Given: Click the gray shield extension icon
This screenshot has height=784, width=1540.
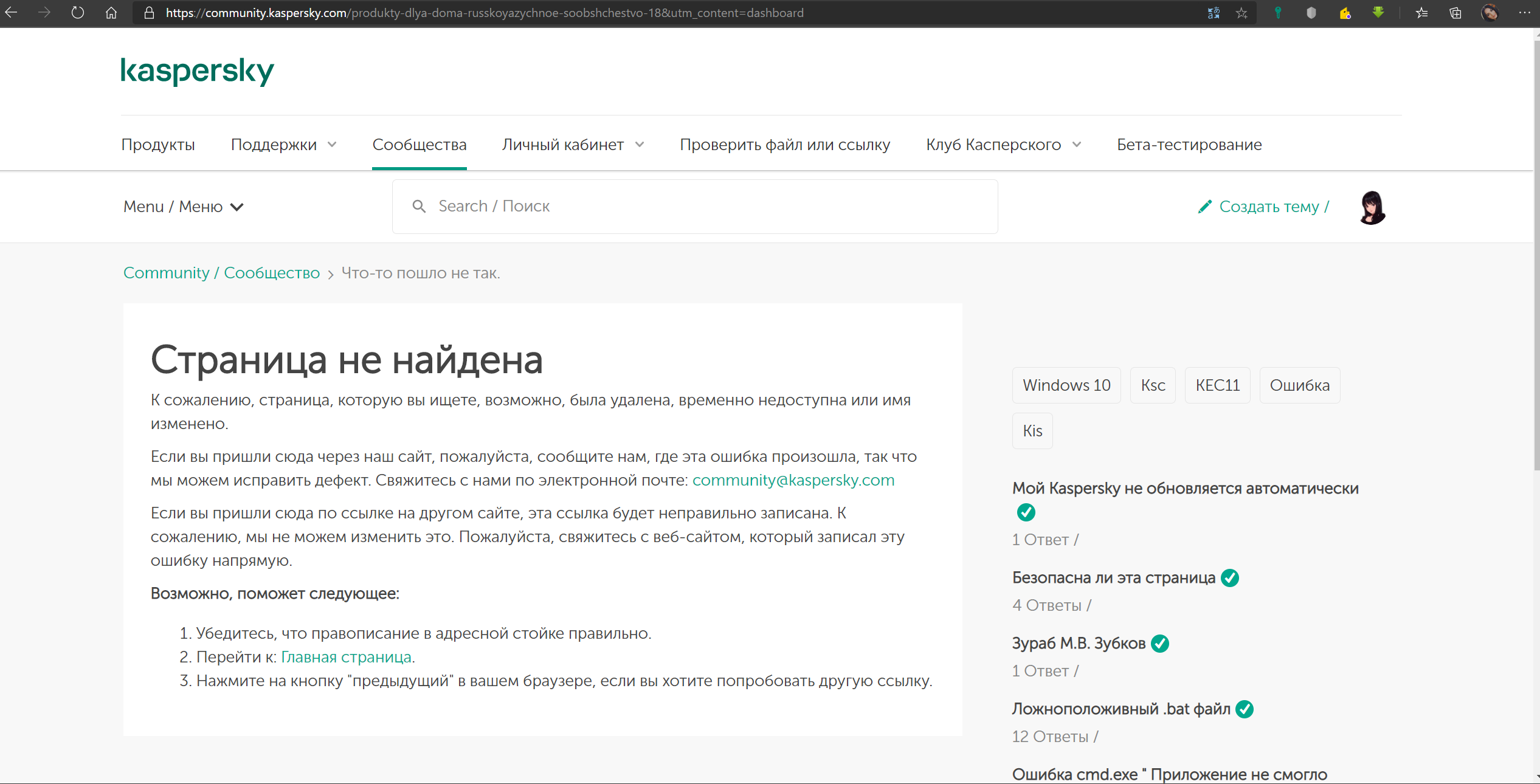Looking at the screenshot, I should 1311,13.
